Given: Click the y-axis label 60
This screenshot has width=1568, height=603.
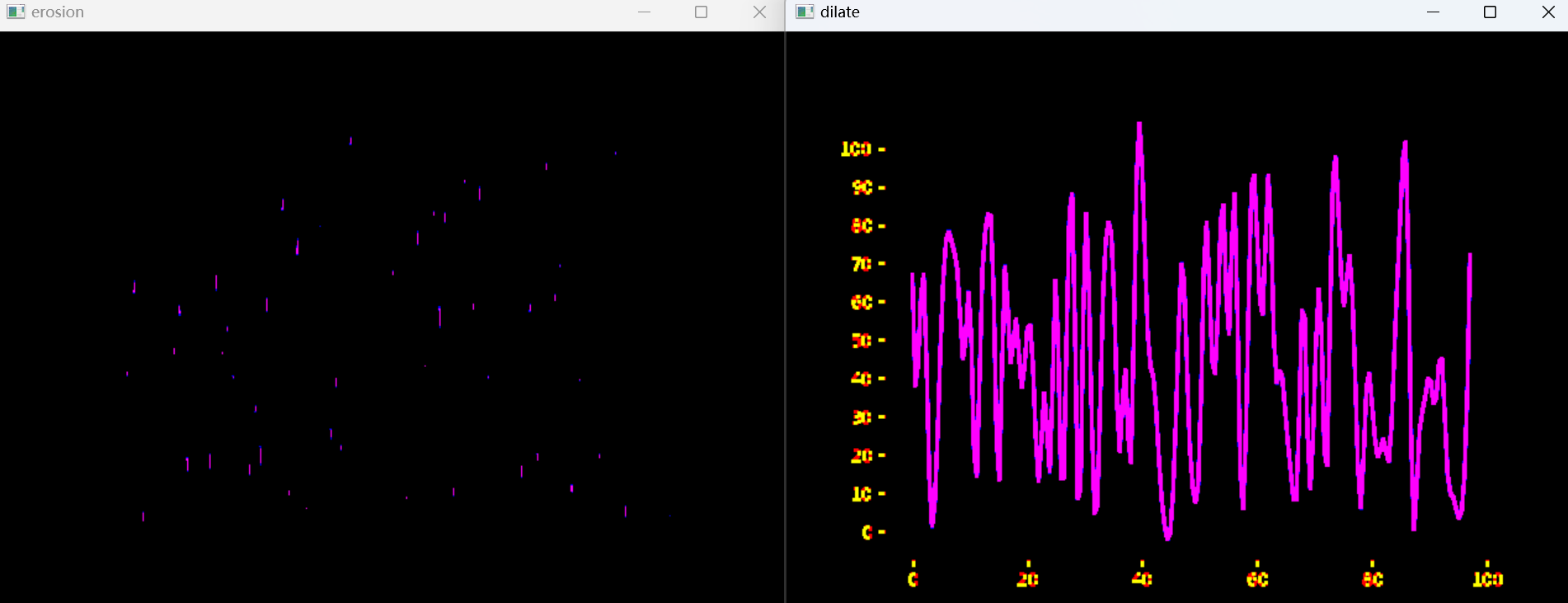Looking at the screenshot, I should (x=861, y=303).
